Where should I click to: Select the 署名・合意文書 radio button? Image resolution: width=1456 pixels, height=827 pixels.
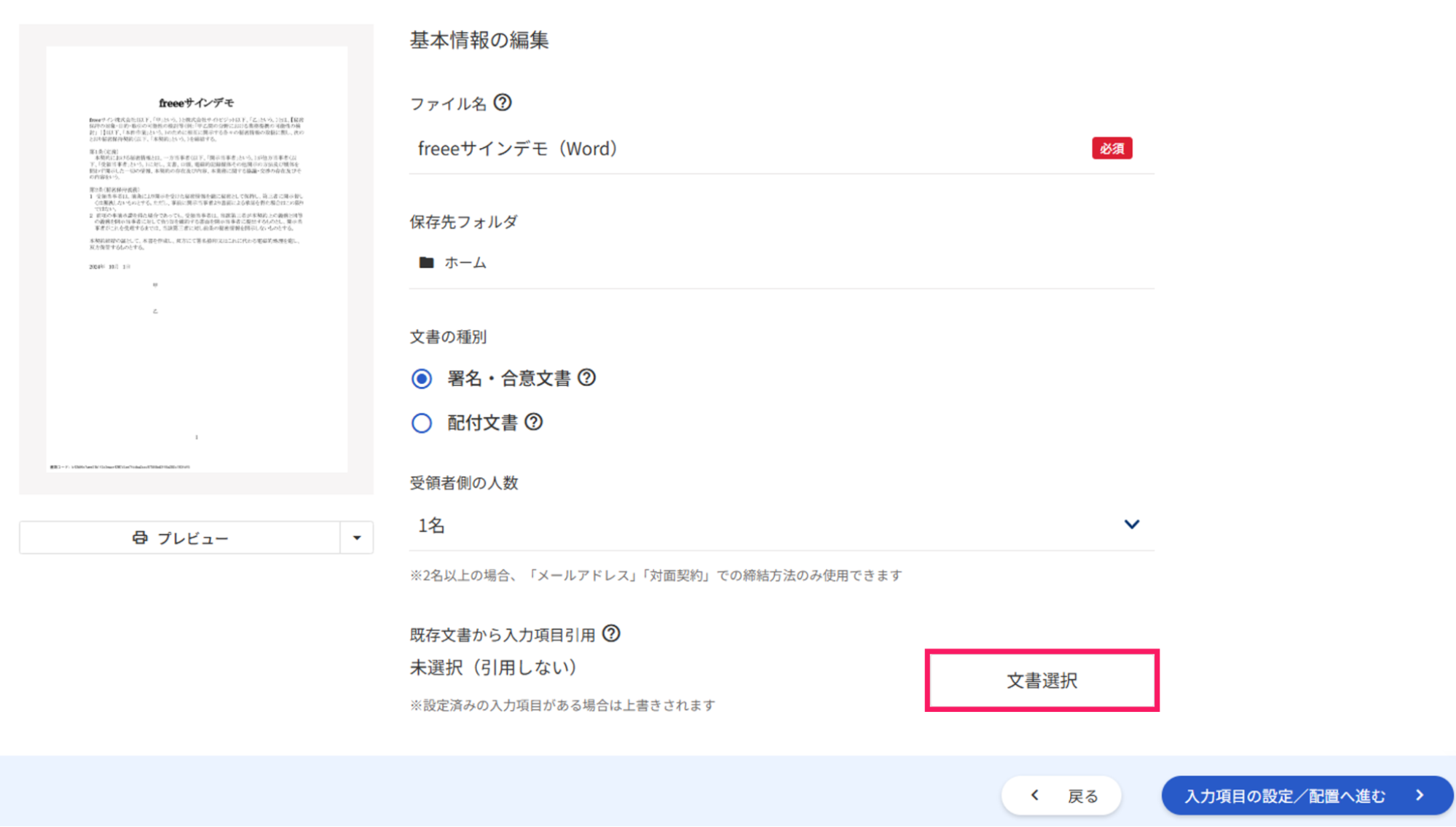422,379
